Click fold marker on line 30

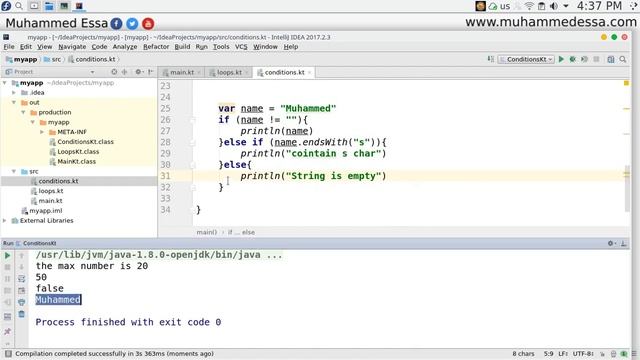[192, 165]
